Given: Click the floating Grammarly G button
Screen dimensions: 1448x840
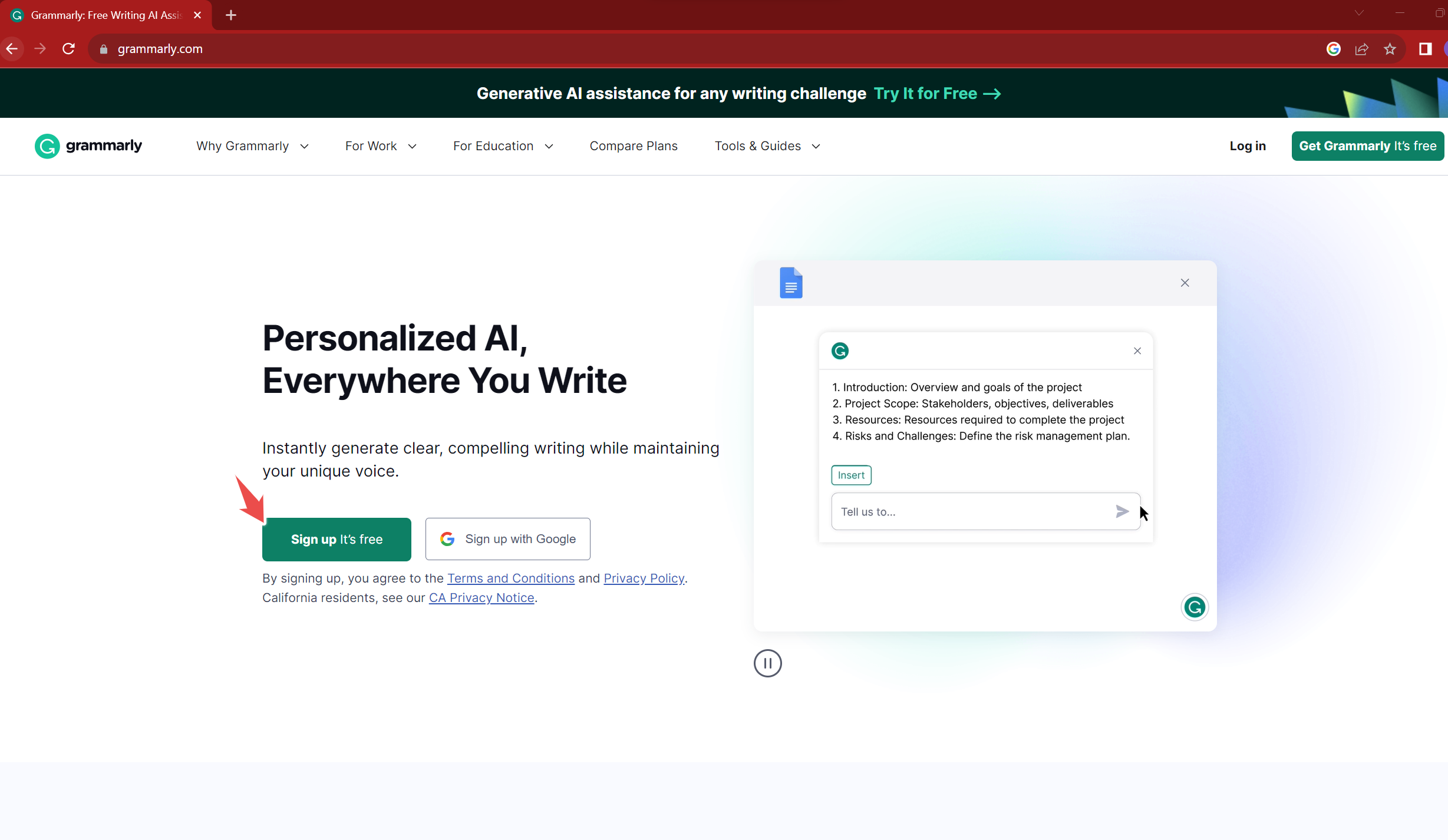Looking at the screenshot, I should pyautogui.click(x=1195, y=607).
